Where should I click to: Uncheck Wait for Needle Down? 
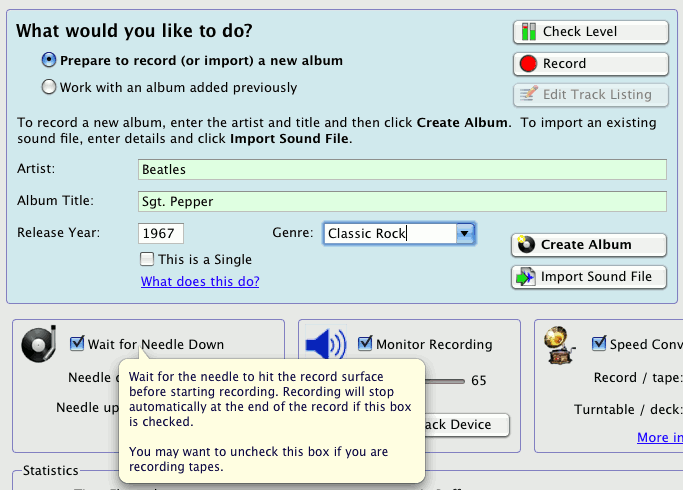[77, 344]
